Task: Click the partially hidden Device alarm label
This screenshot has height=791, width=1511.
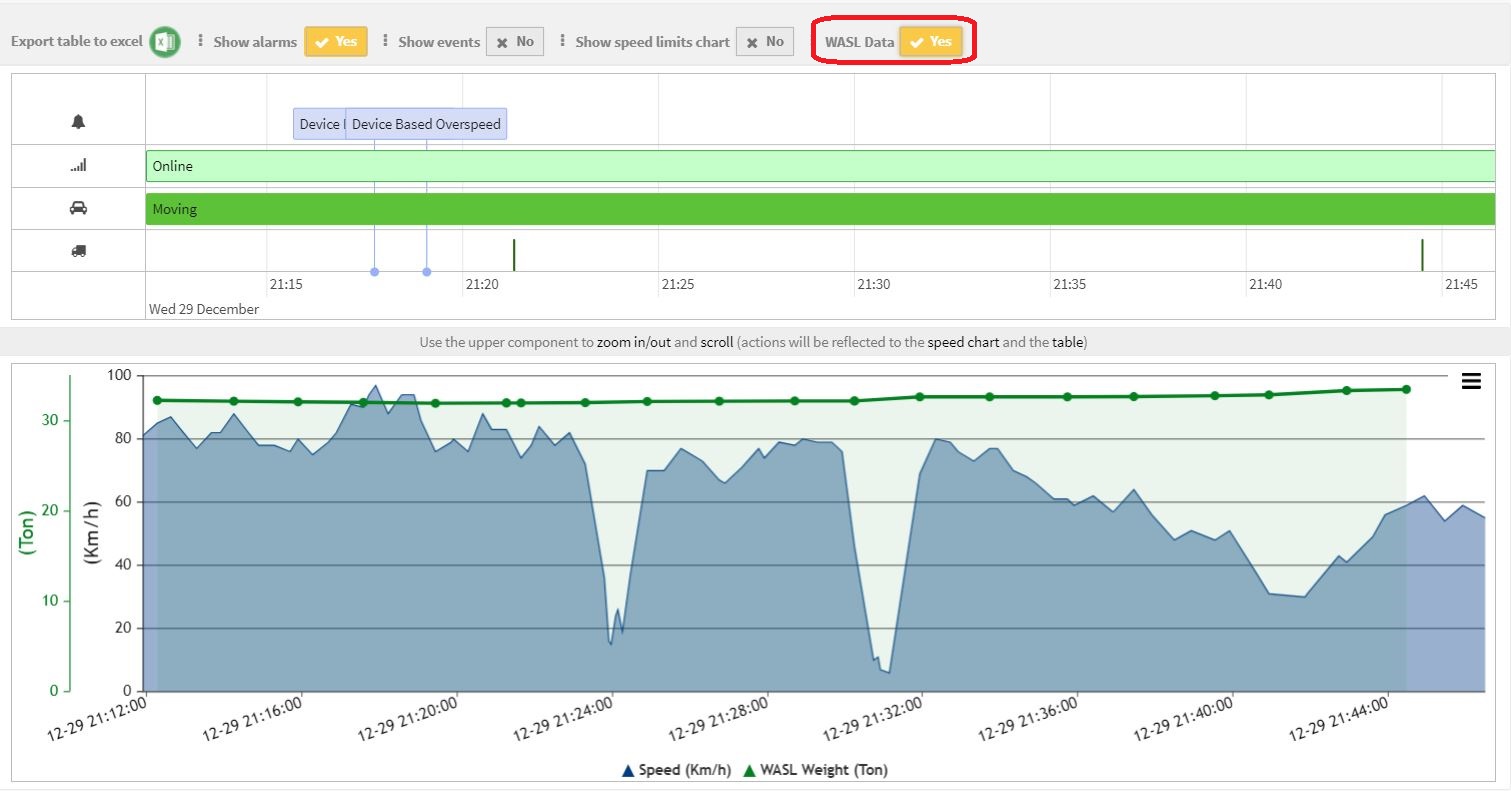Action: point(319,124)
